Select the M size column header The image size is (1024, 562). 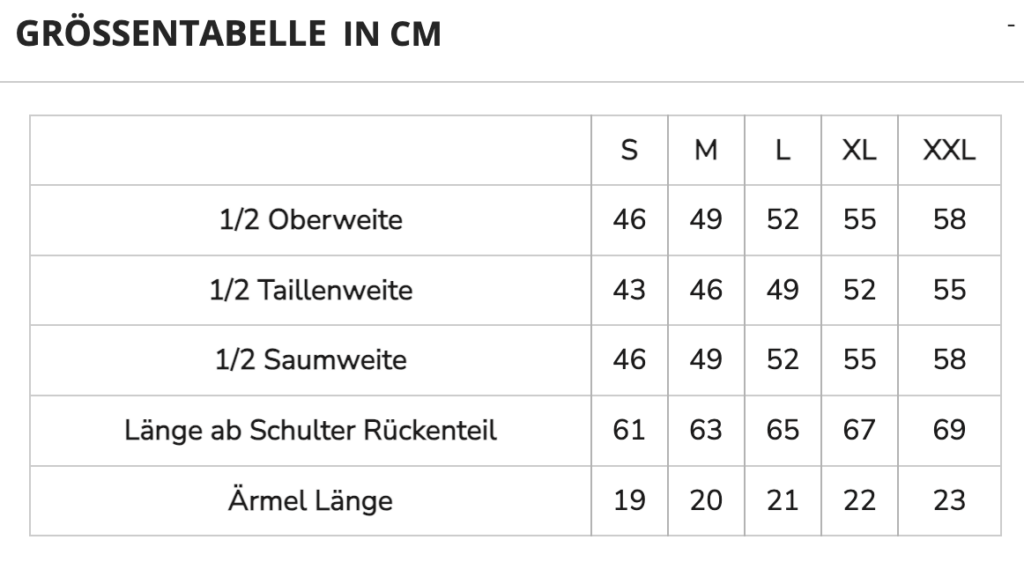pyautogui.click(x=706, y=150)
